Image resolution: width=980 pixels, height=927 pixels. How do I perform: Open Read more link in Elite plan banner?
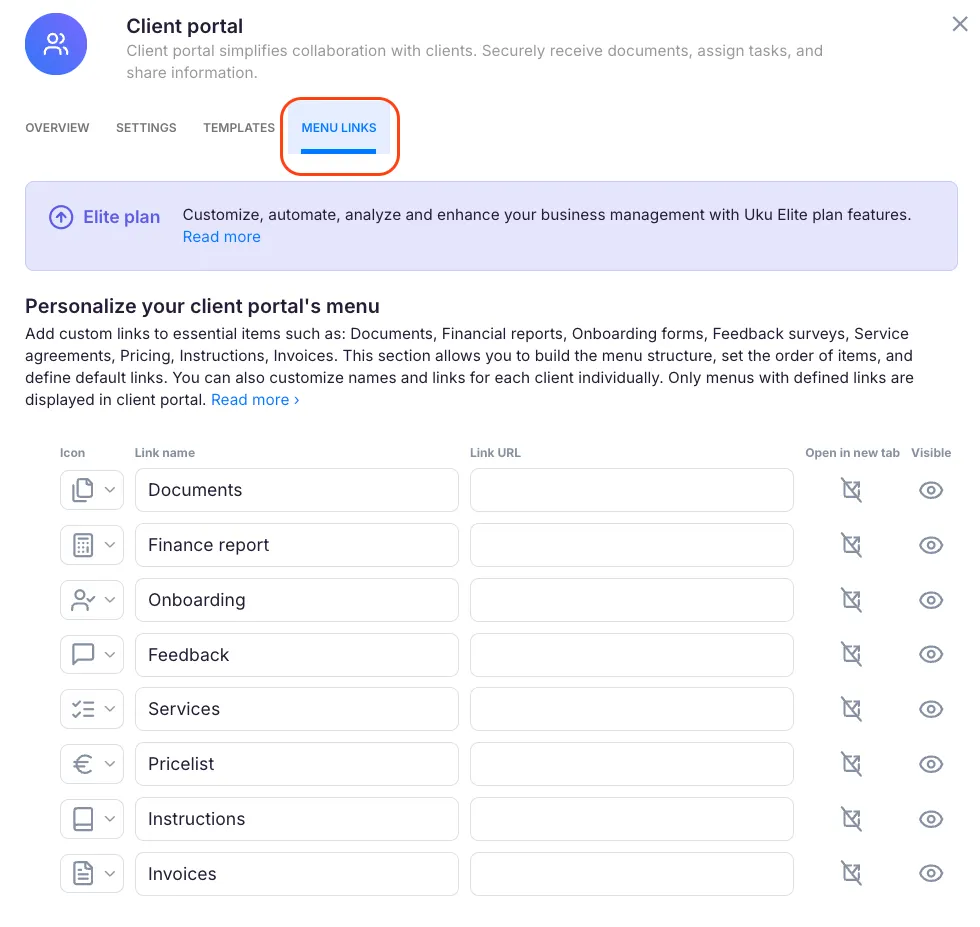221,237
